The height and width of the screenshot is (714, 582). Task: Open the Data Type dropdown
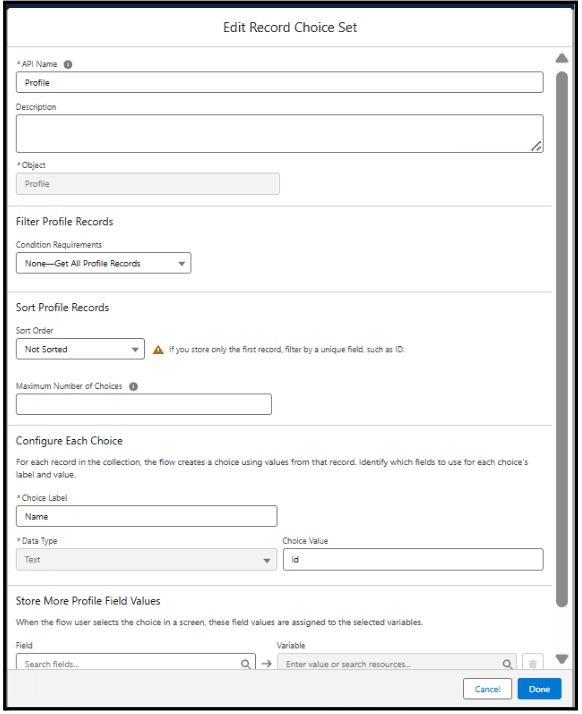click(146, 560)
